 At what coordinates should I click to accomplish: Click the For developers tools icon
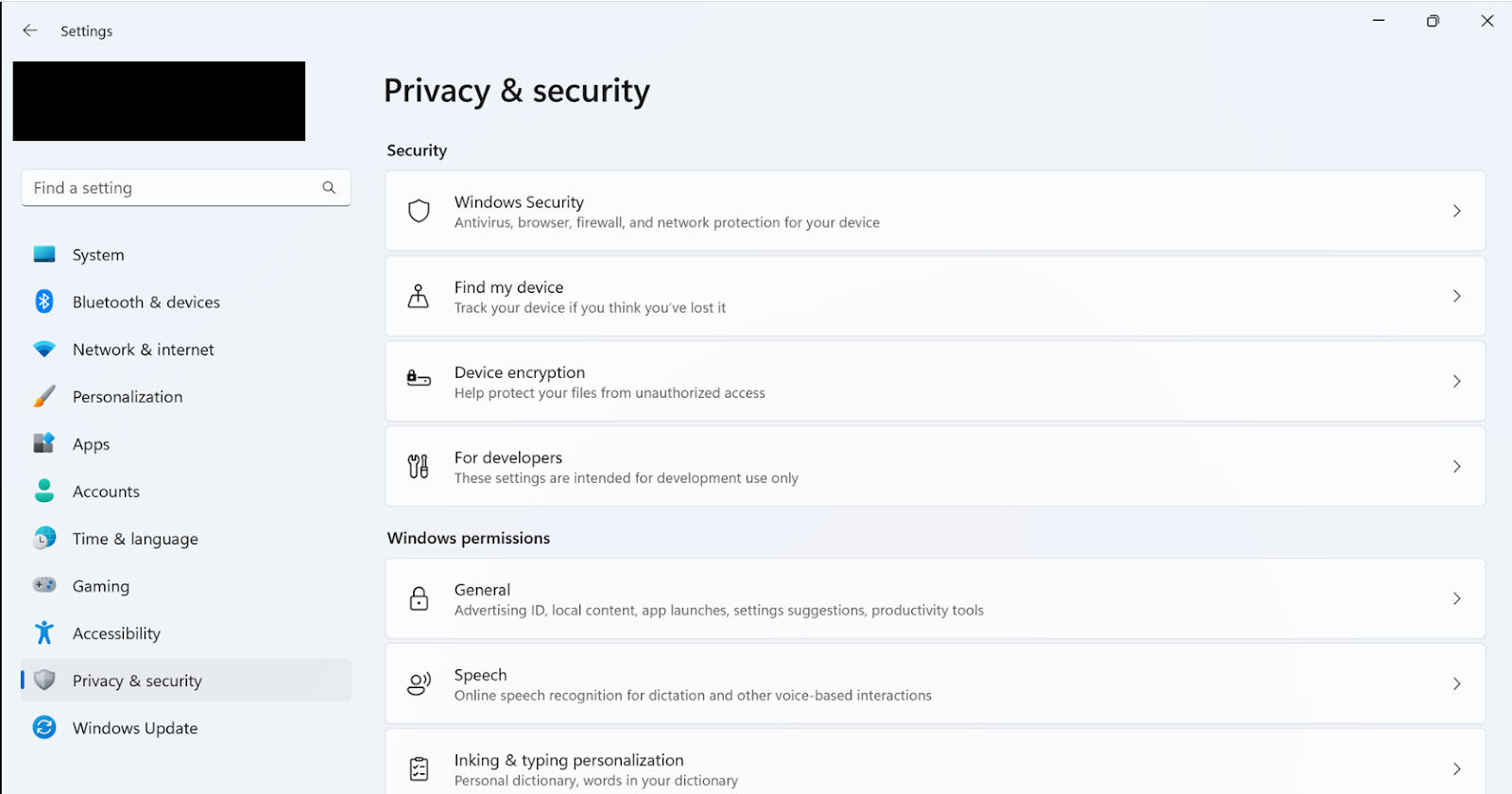(x=419, y=466)
